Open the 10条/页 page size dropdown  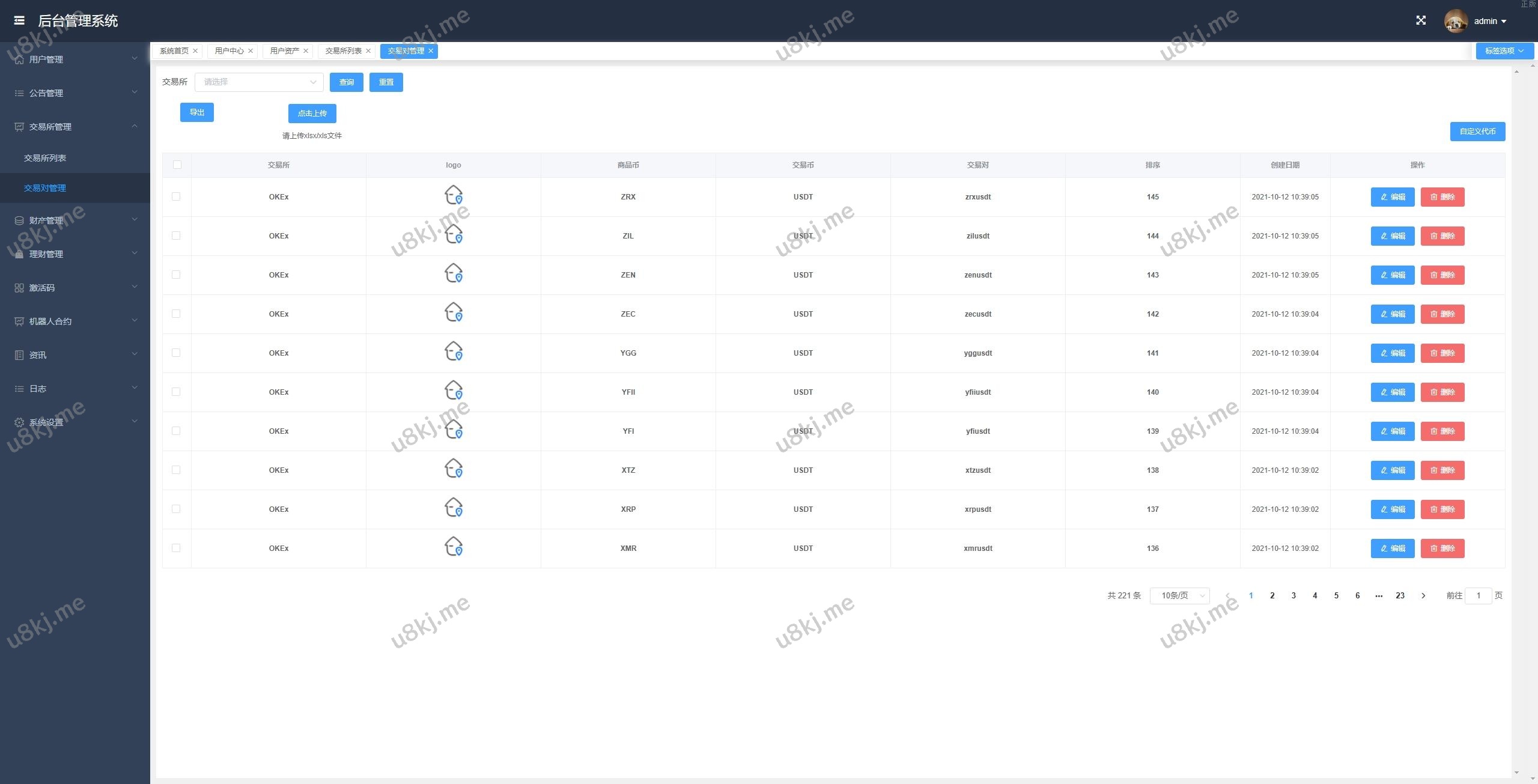pos(1179,596)
